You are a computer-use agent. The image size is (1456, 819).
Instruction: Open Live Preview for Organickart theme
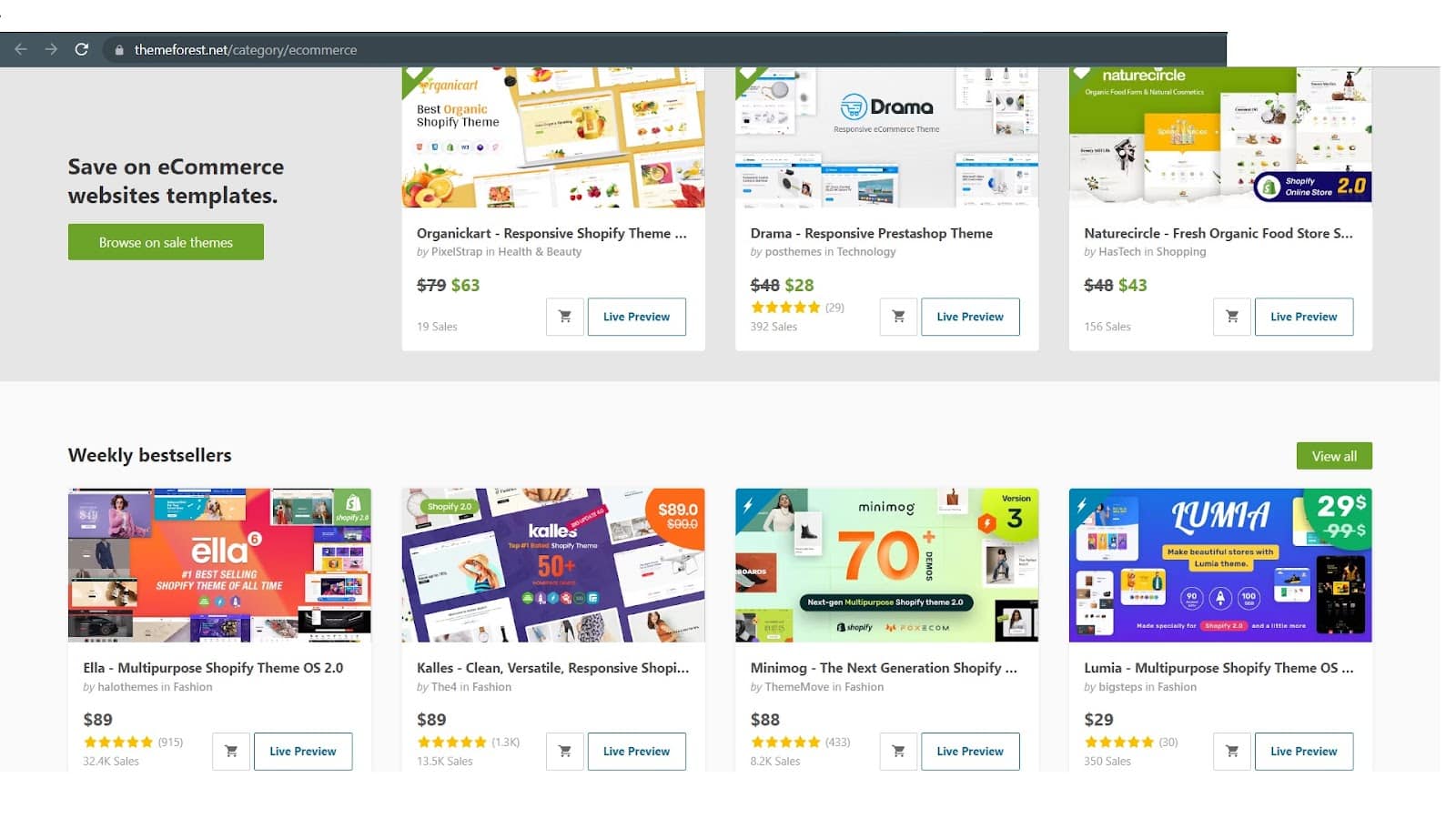[636, 317]
